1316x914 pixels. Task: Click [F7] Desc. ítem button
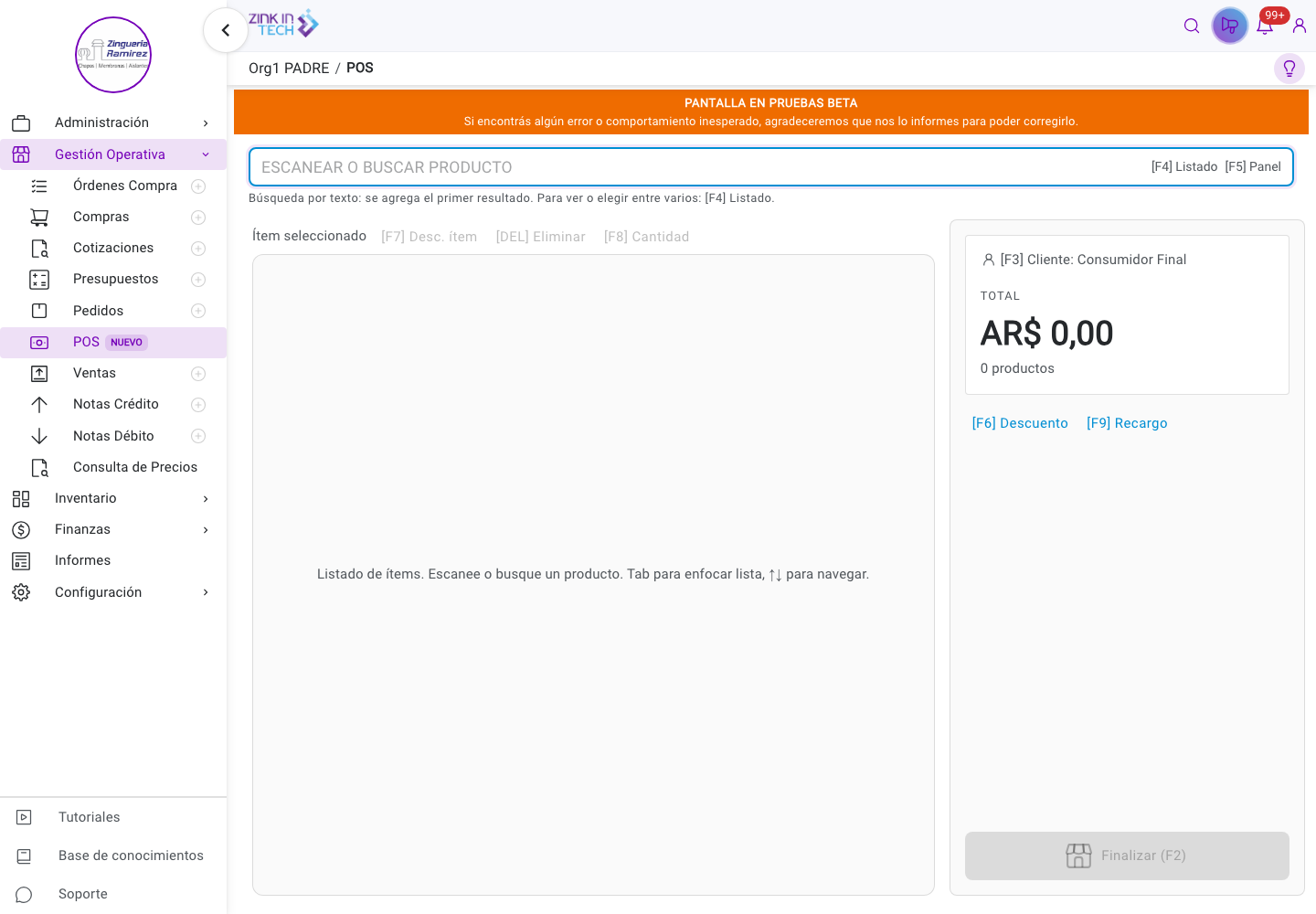pyautogui.click(x=430, y=237)
